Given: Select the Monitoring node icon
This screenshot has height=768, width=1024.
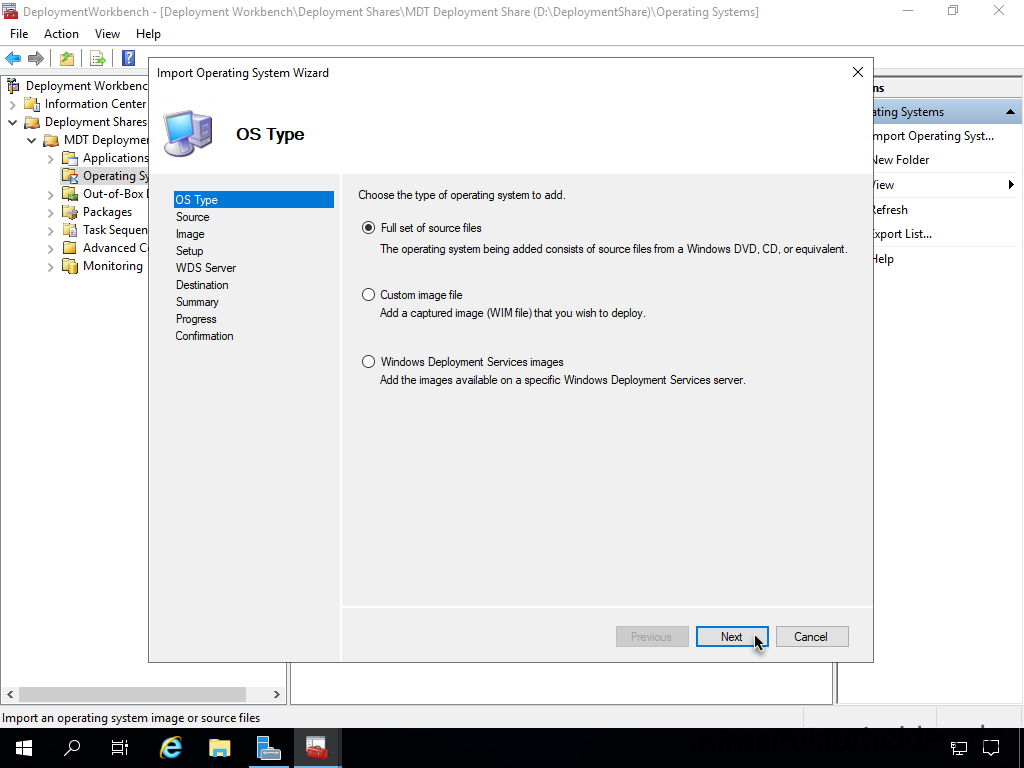Looking at the screenshot, I should tap(69, 266).
